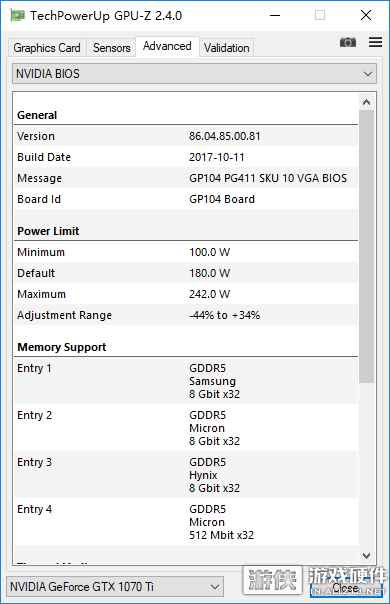Open the Validation tab
The height and width of the screenshot is (604, 390).
227,48
